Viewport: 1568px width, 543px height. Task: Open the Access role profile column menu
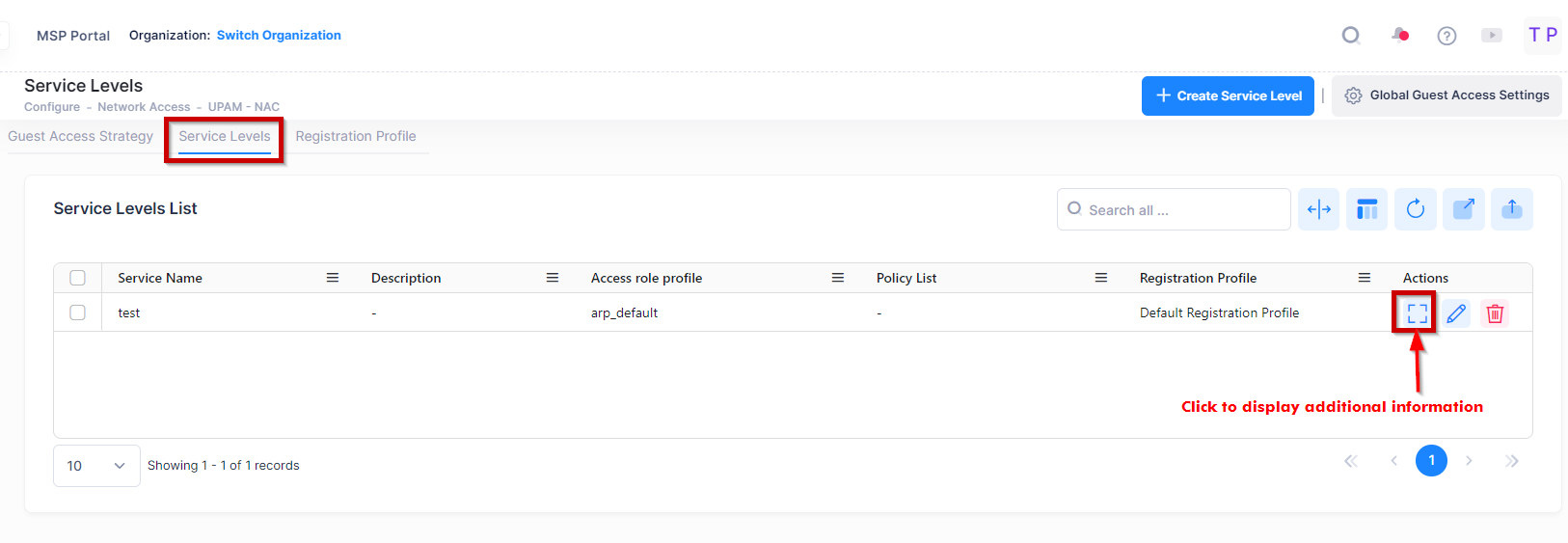838,278
